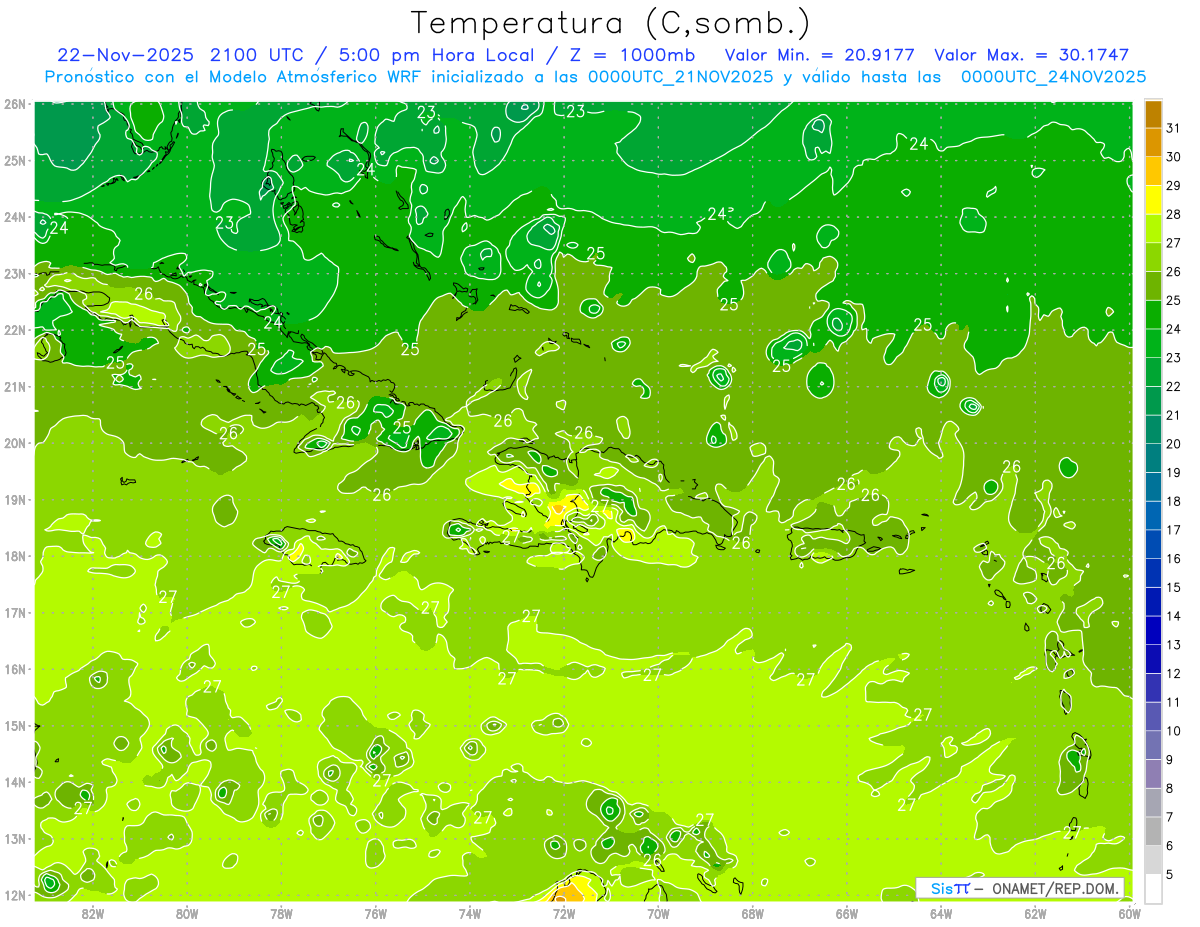Click the legend scale number 18

tap(1174, 501)
